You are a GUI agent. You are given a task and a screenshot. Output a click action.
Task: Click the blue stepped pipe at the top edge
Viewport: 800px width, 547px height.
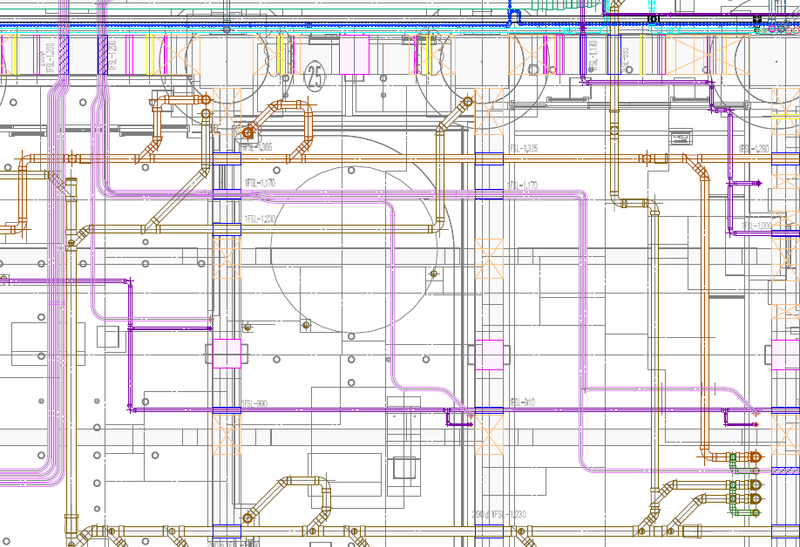[x=515, y=16]
